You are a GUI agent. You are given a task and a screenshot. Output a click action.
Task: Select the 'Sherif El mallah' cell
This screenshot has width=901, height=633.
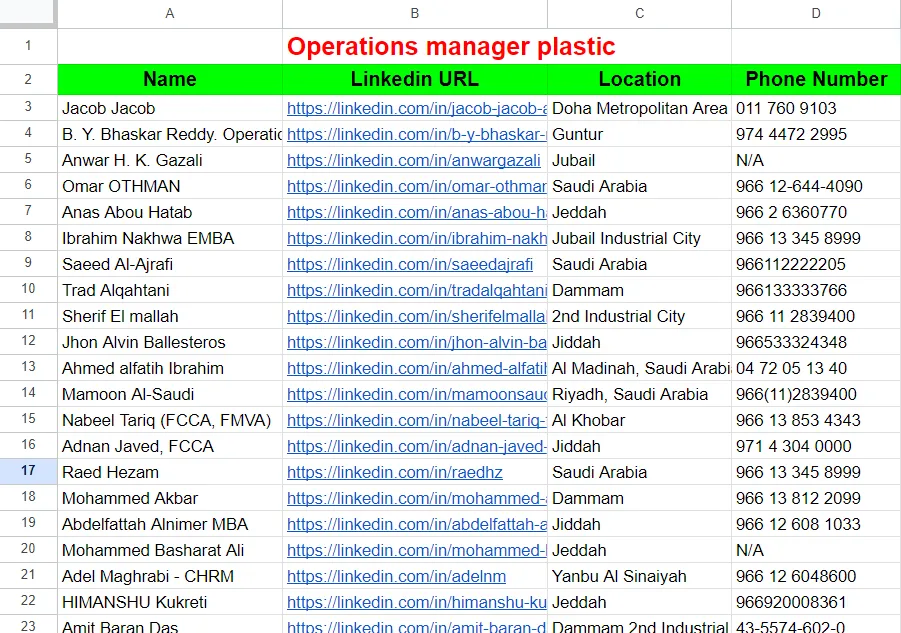pos(170,316)
